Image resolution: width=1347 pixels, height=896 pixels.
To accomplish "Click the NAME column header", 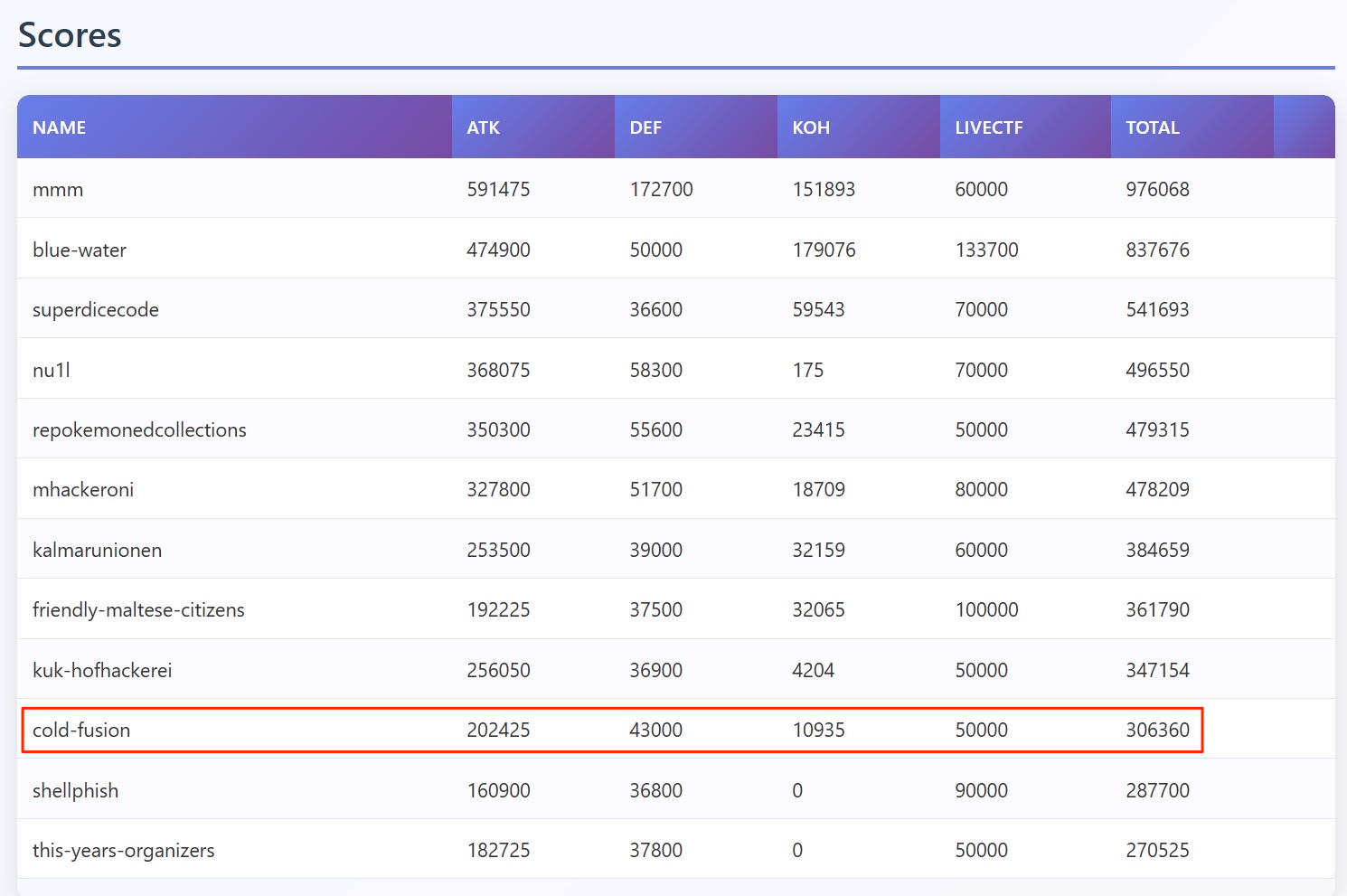I will pyautogui.click(x=60, y=127).
